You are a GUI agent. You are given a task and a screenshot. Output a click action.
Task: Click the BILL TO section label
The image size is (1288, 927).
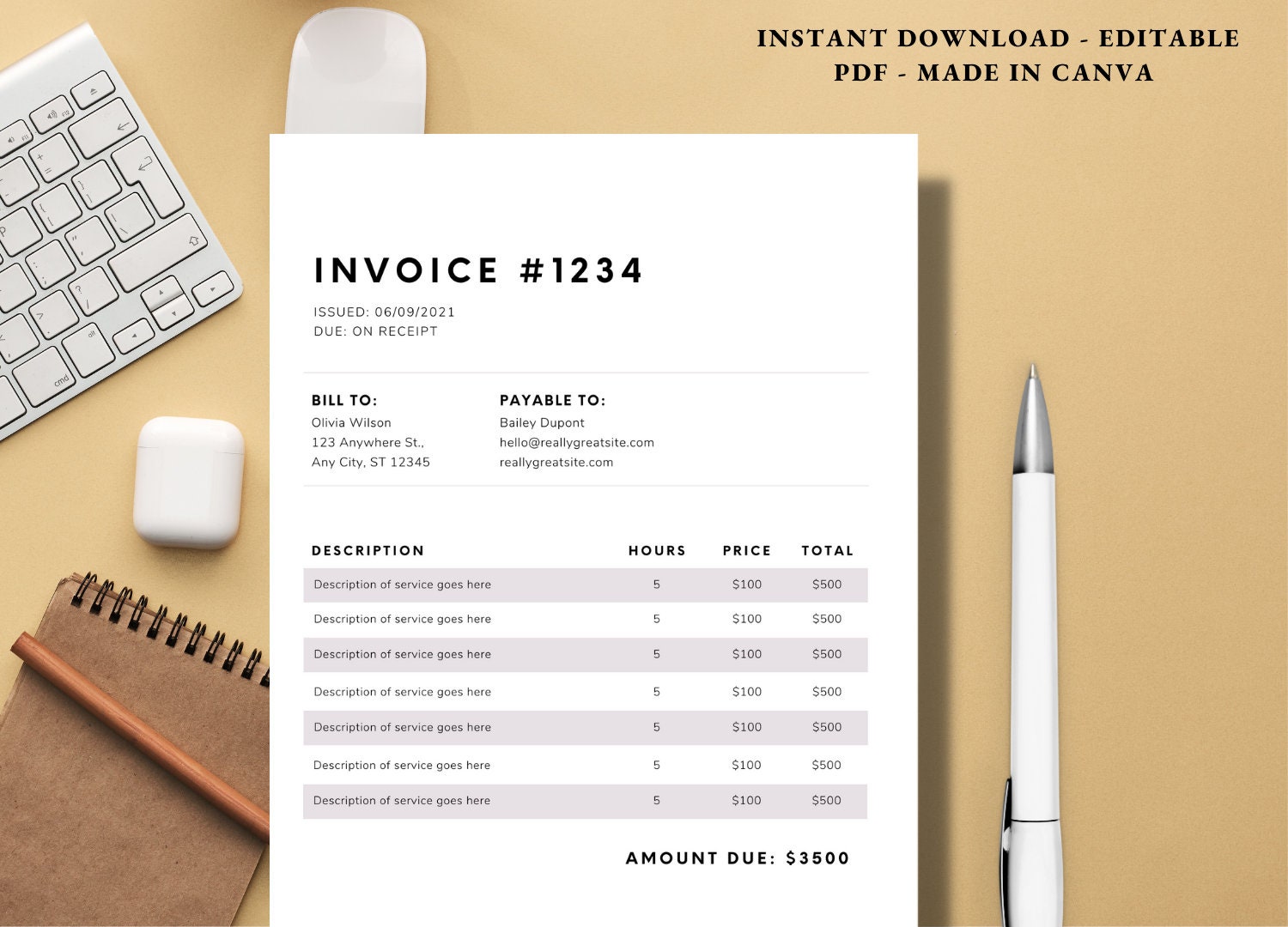pos(343,400)
